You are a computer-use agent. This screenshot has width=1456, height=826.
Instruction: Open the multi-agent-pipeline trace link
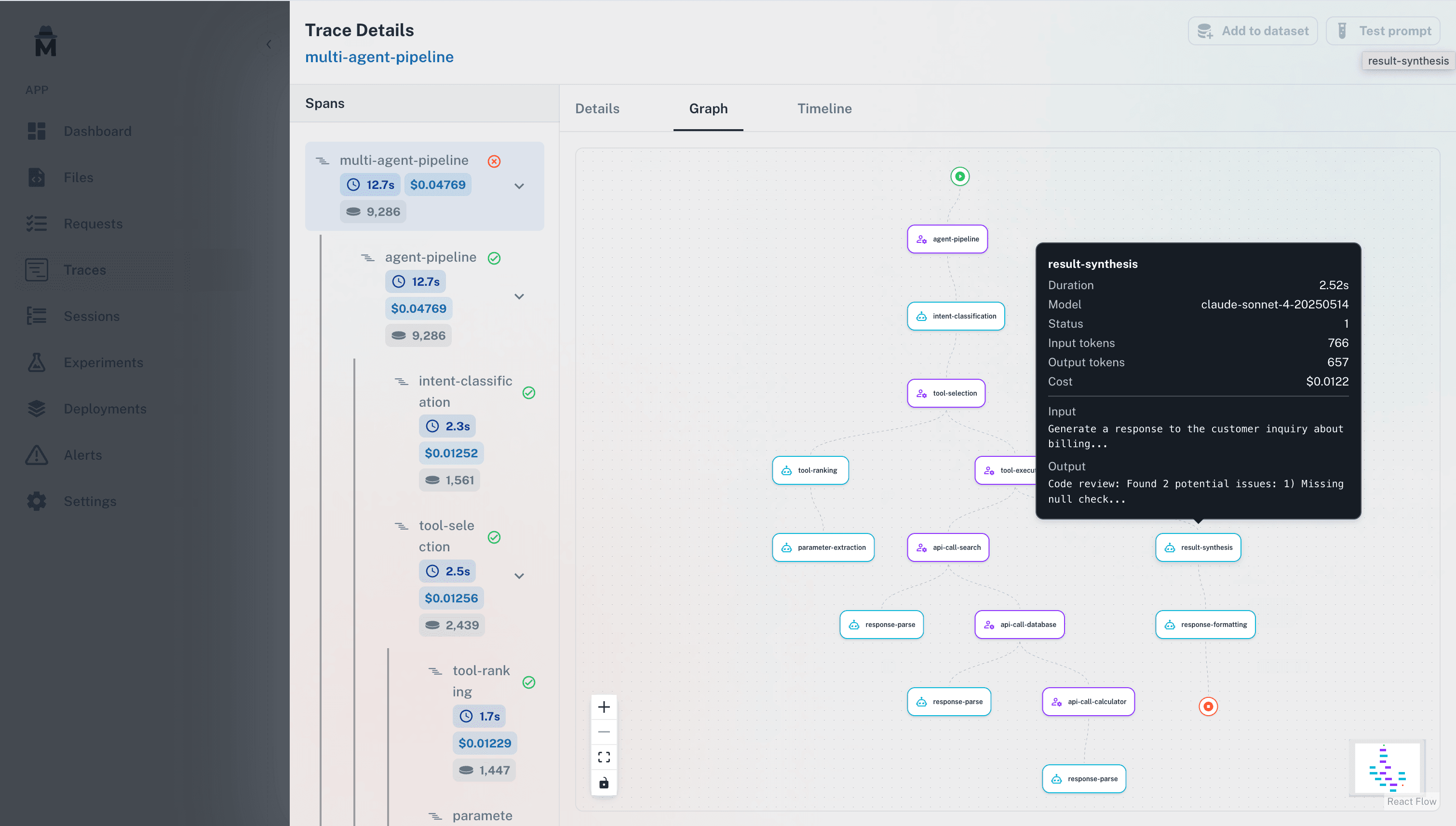point(379,57)
